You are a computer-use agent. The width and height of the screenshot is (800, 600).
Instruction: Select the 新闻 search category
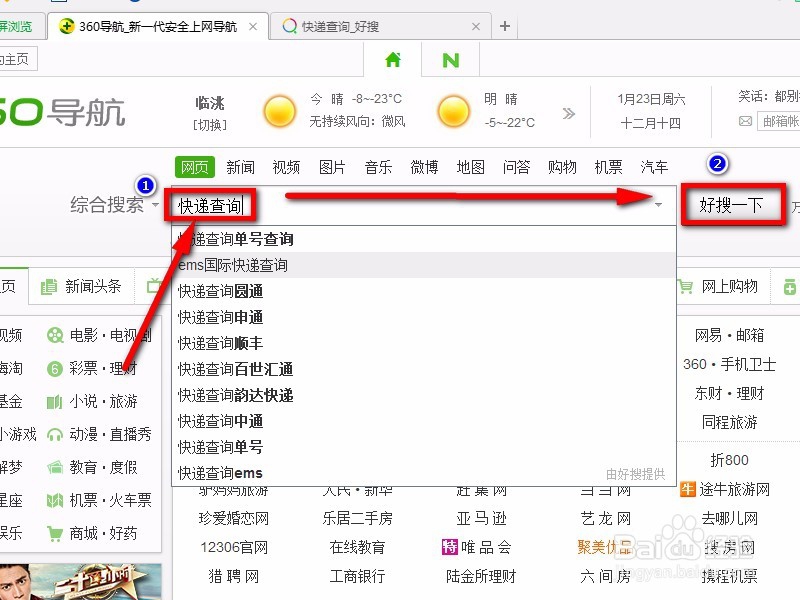point(240,167)
